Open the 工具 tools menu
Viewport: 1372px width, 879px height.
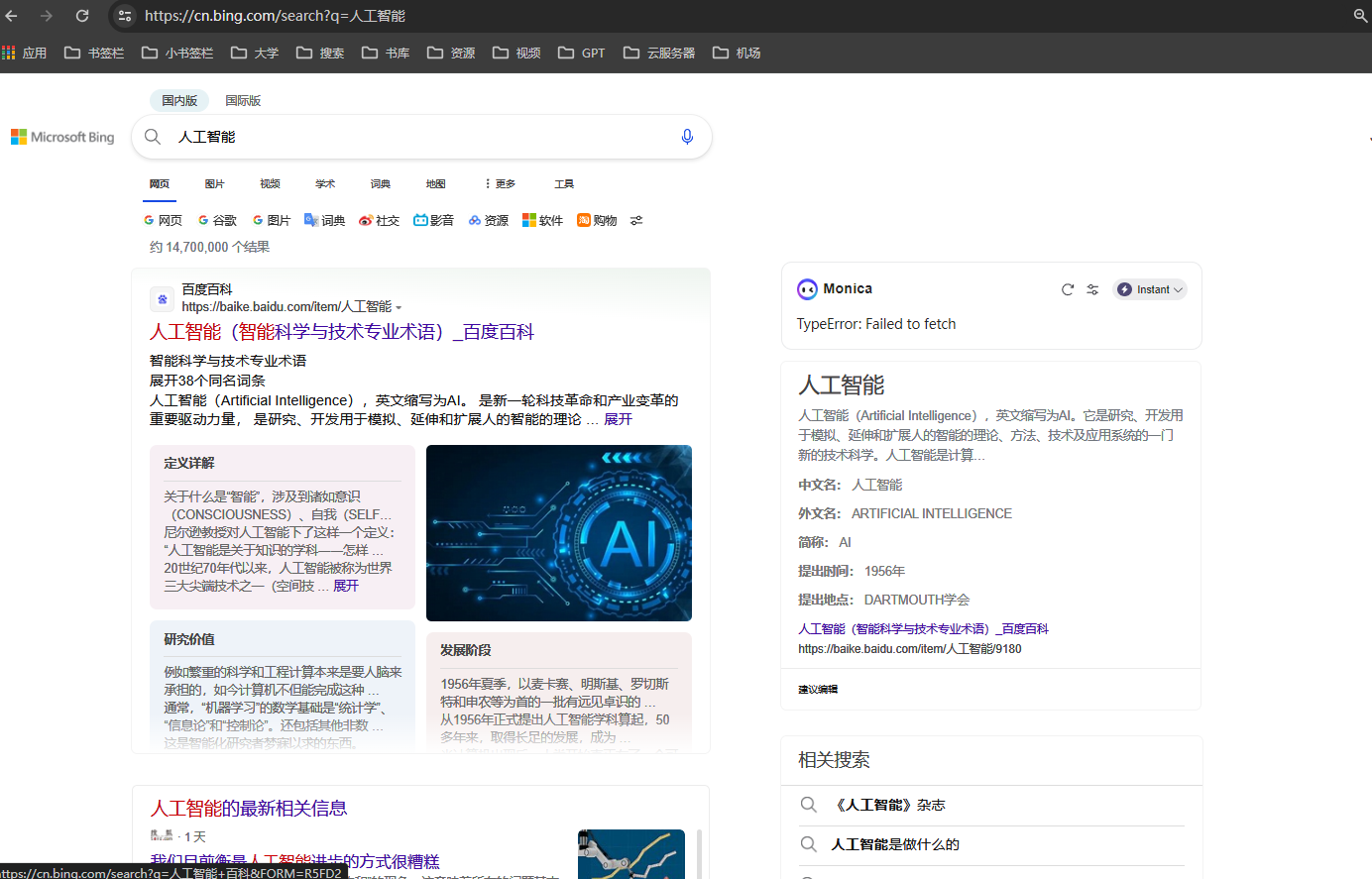click(564, 183)
